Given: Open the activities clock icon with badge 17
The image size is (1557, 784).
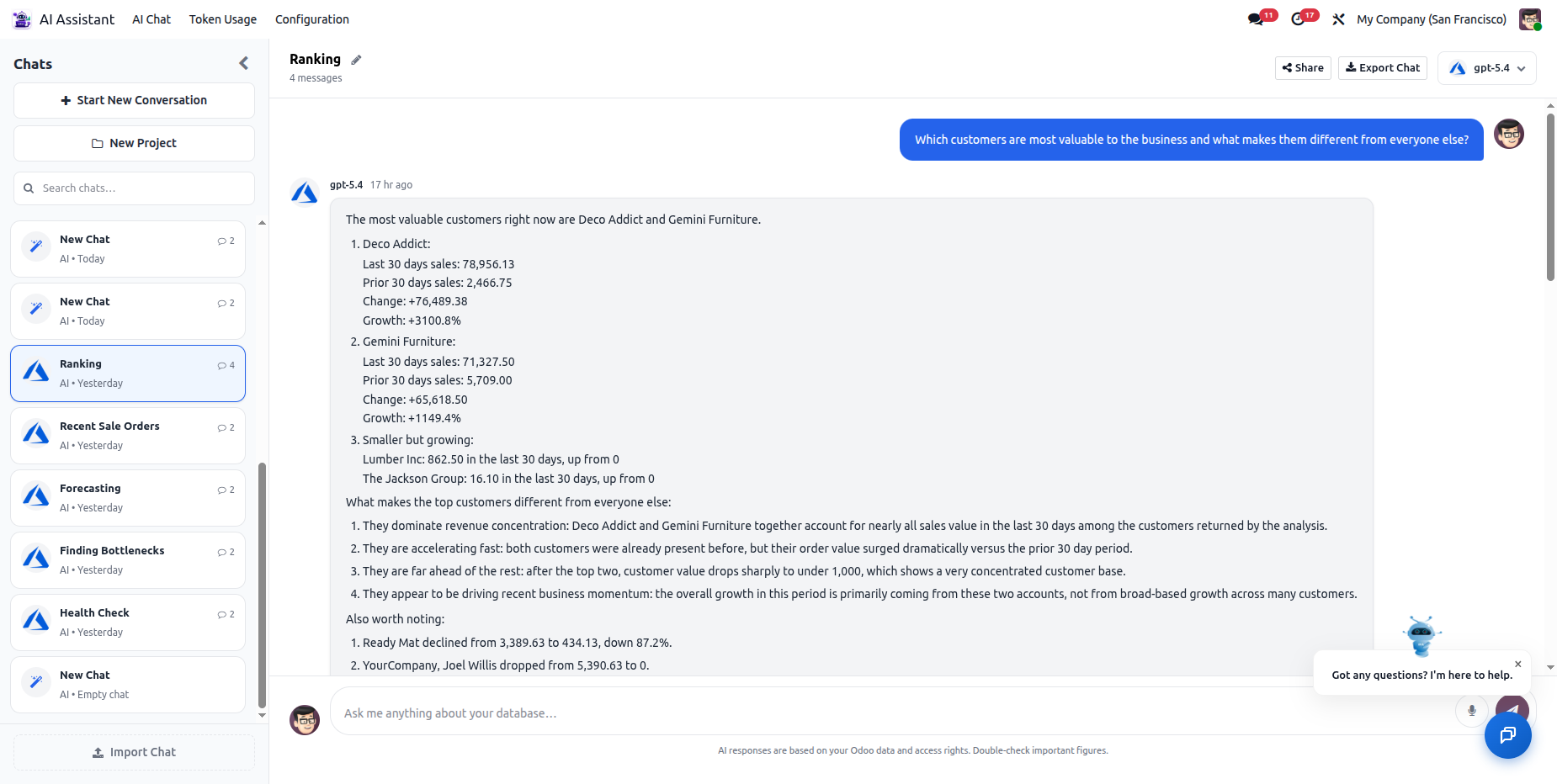Looking at the screenshot, I should point(1299,19).
